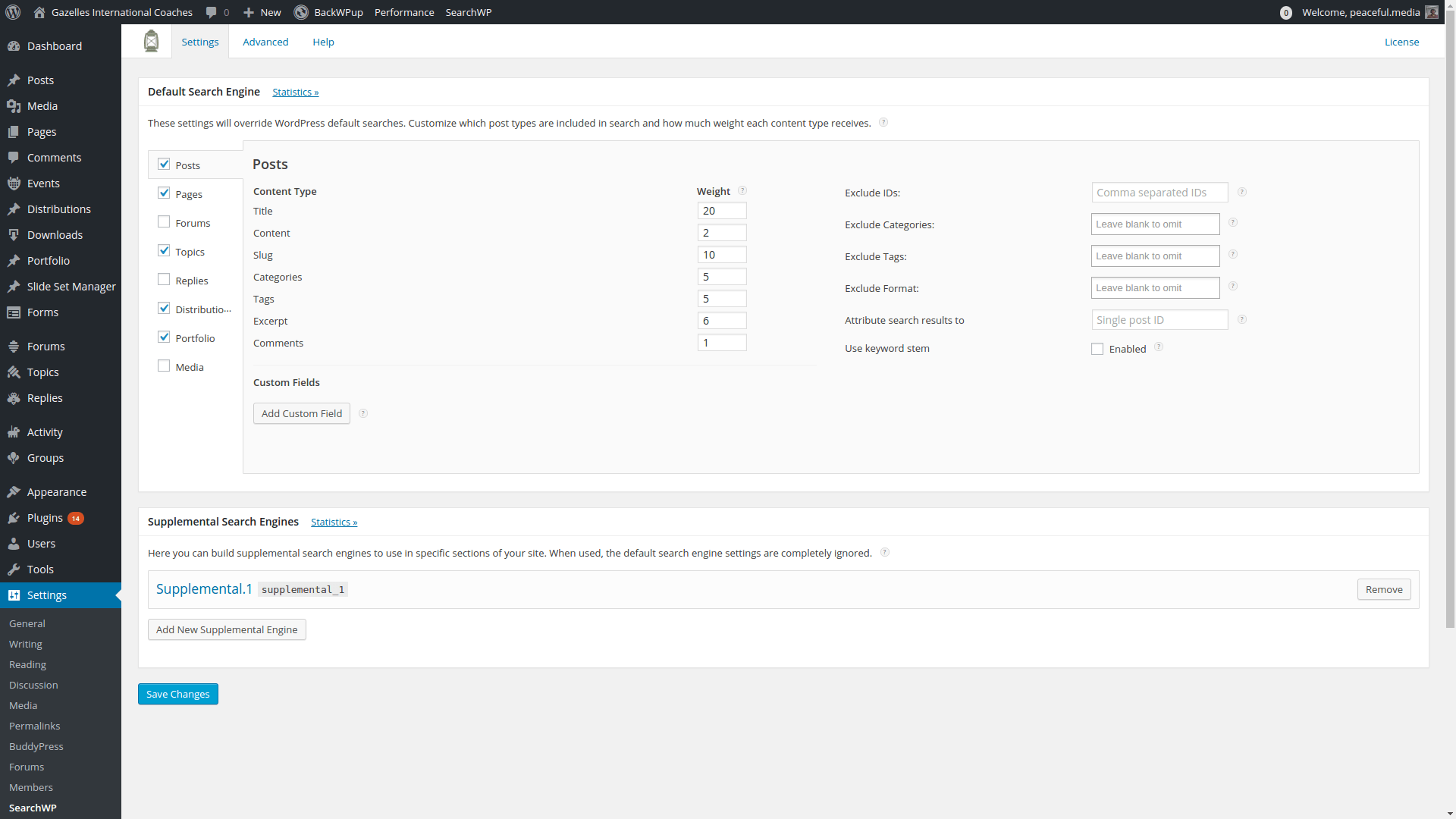The image size is (1456, 819).
Task: Click the WordPress logo icon in admin bar
Action: point(13,12)
